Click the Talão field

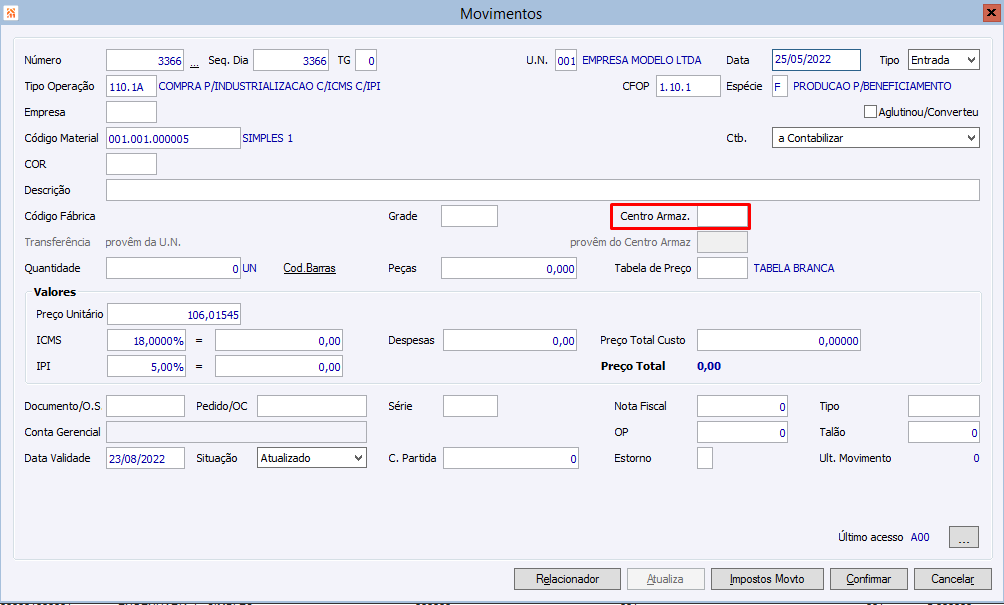coord(944,432)
